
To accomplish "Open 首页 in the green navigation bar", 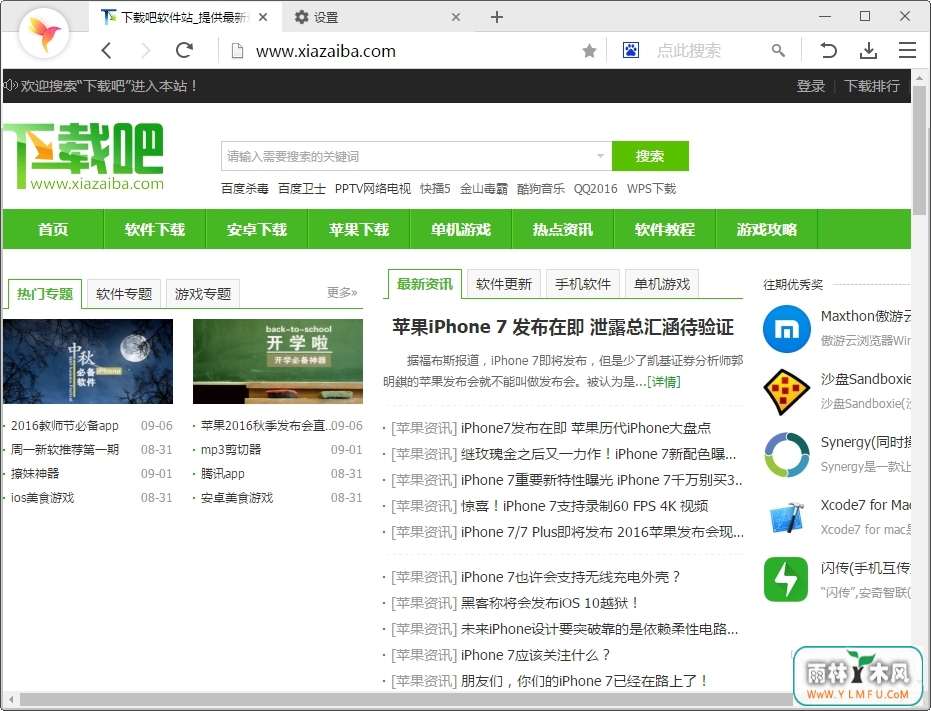I will [x=53, y=229].
